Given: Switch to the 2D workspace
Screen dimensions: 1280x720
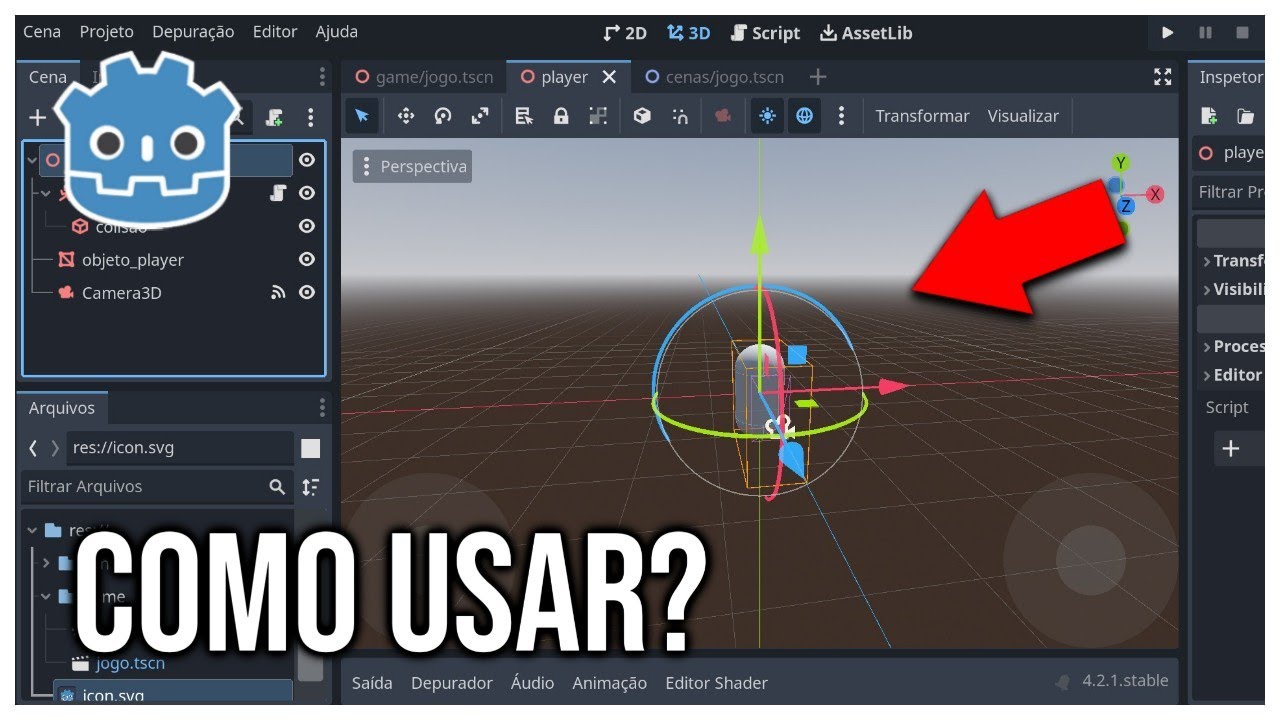Looking at the screenshot, I should pyautogui.click(x=625, y=33).
